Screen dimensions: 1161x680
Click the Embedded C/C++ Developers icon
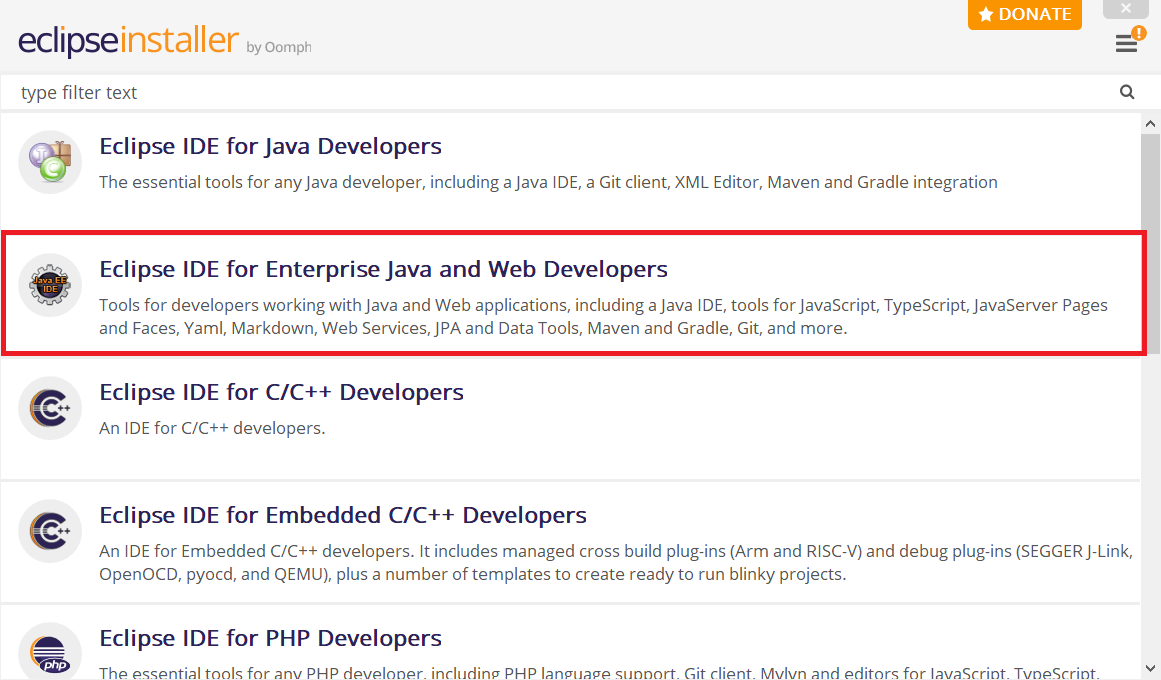[x=50, y=531]
